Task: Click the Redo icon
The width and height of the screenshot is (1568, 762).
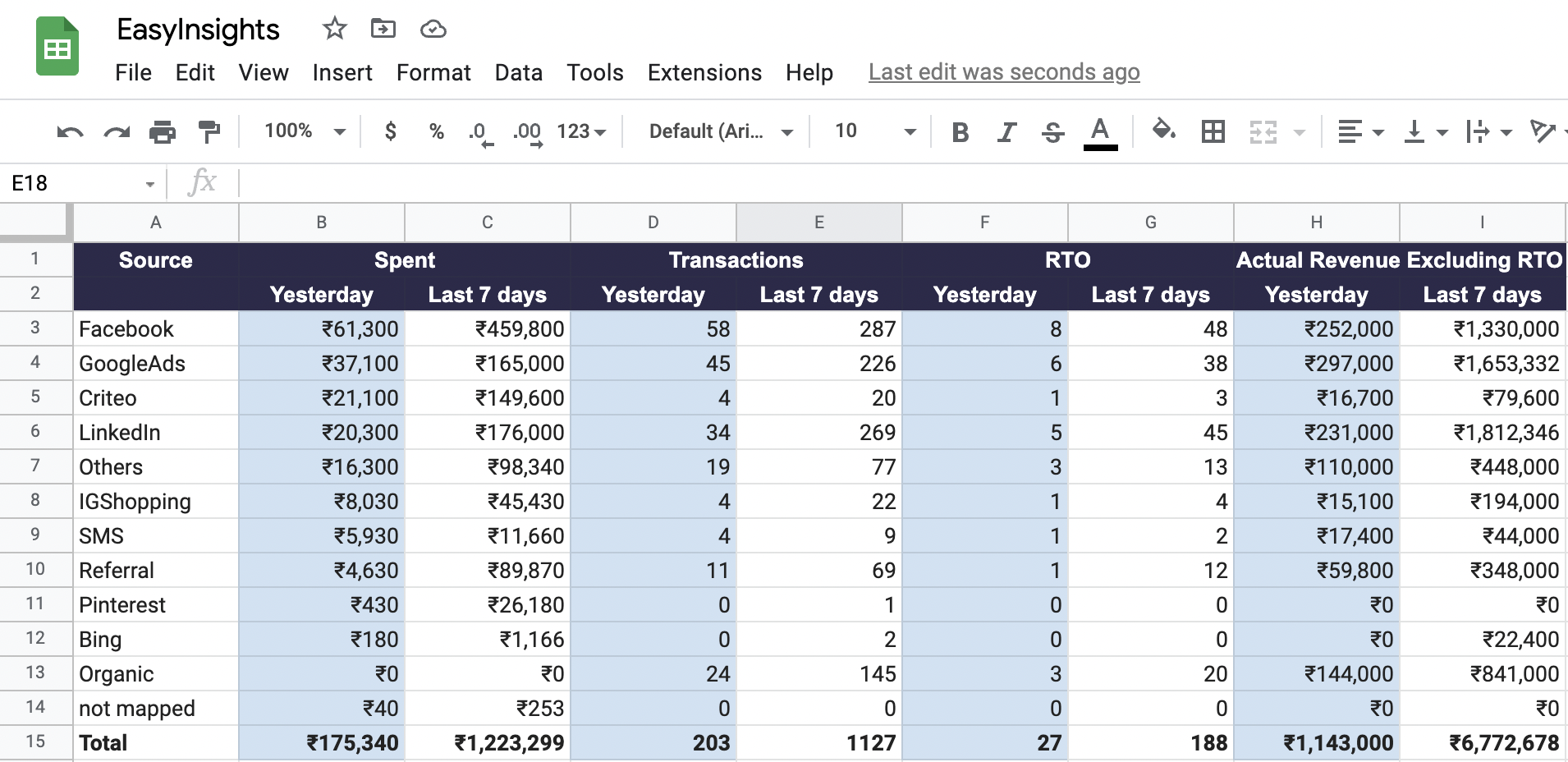Action: 116,131
